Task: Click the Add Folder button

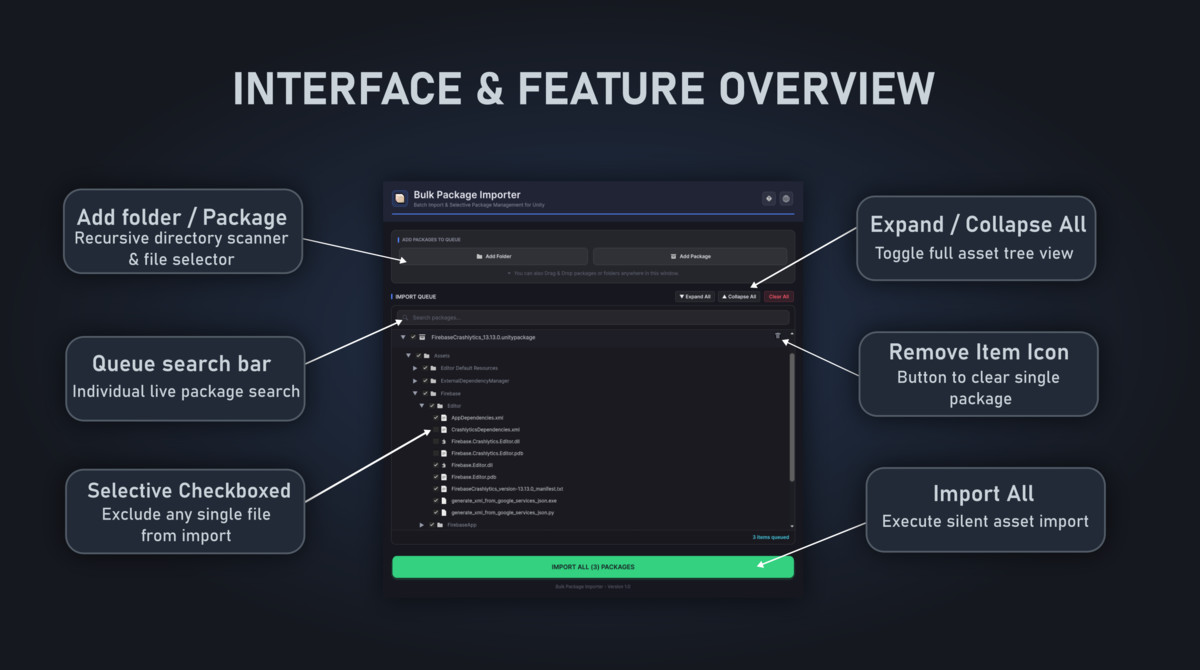Action: click(x=493, y=256)
